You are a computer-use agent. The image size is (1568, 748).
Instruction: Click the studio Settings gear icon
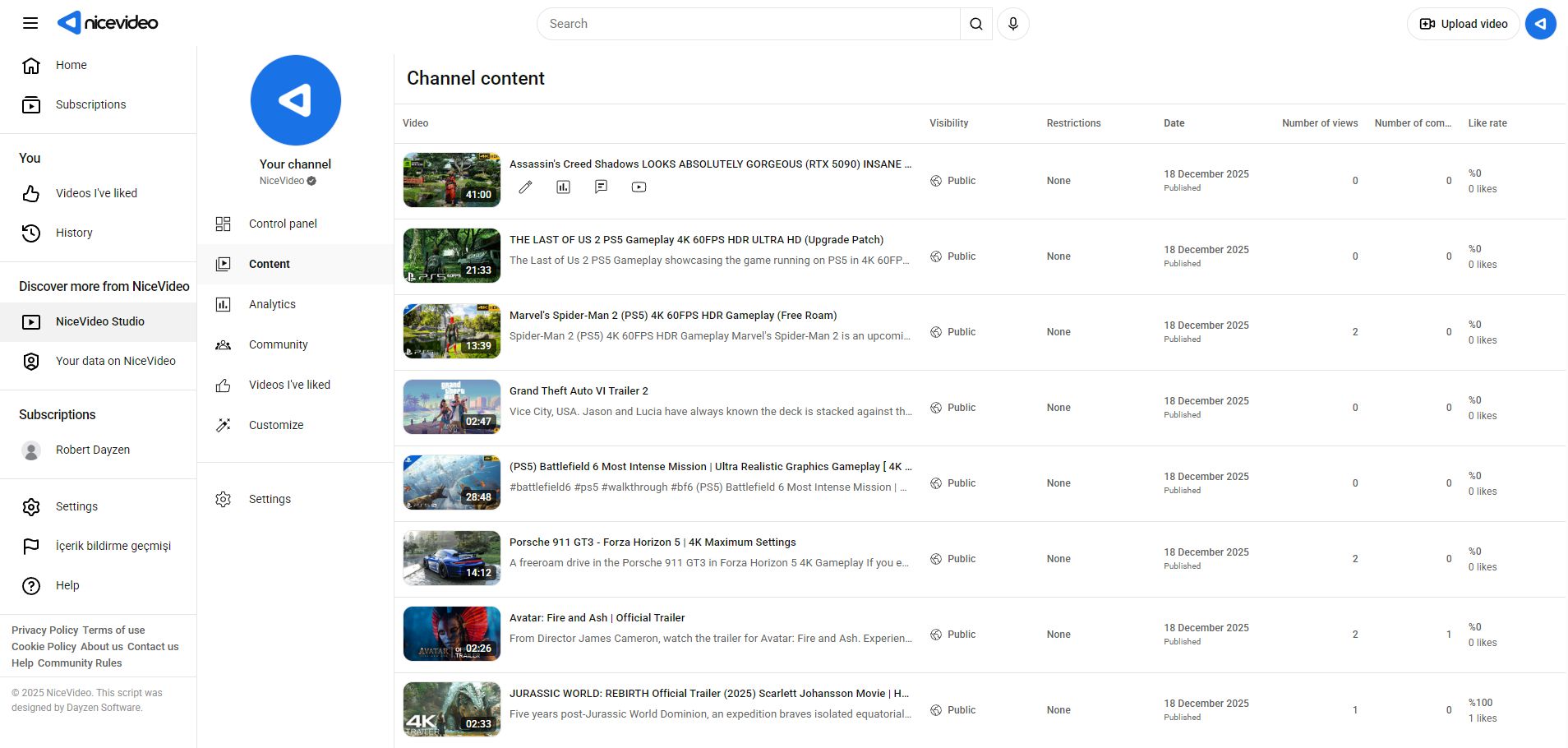223,499
